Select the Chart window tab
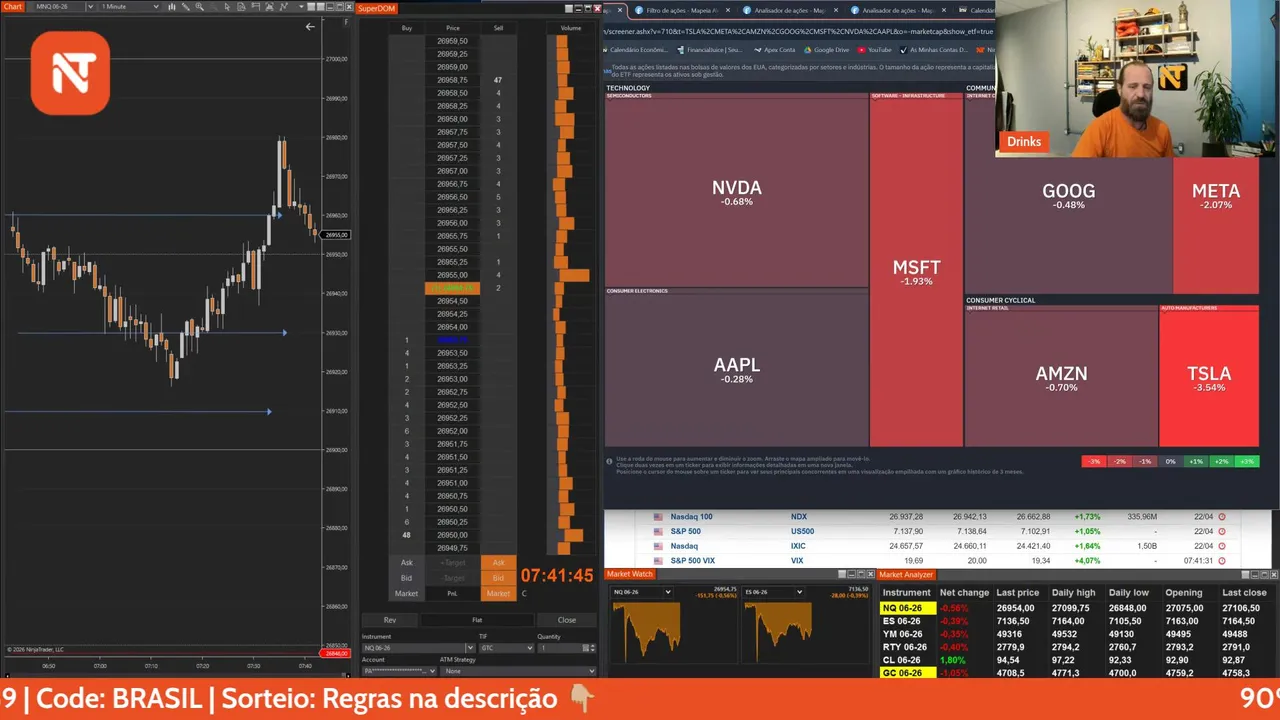The width and height of the screenshot is (1280, 720). [x=12, y=6]
